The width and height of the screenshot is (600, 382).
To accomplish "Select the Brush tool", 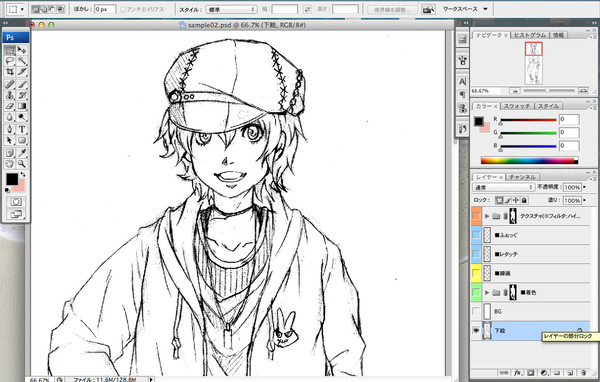I will pyautogui.click(x=22, y=84).
